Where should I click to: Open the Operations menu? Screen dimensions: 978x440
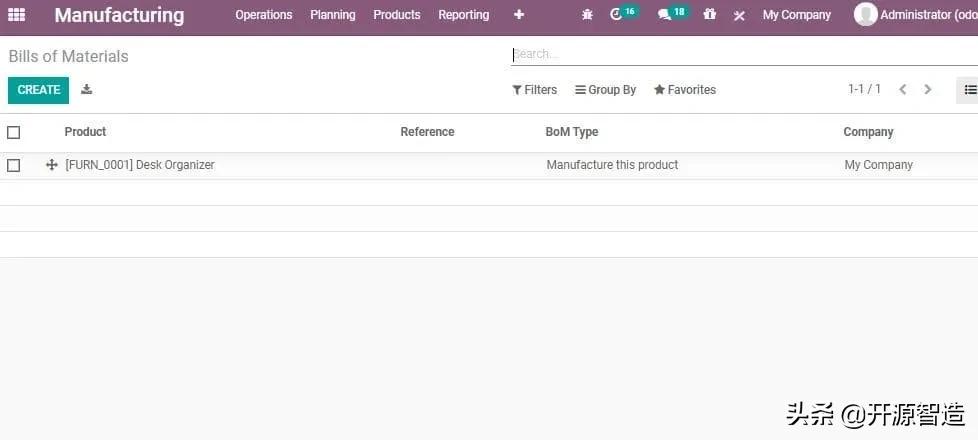[x=264, y=15]
